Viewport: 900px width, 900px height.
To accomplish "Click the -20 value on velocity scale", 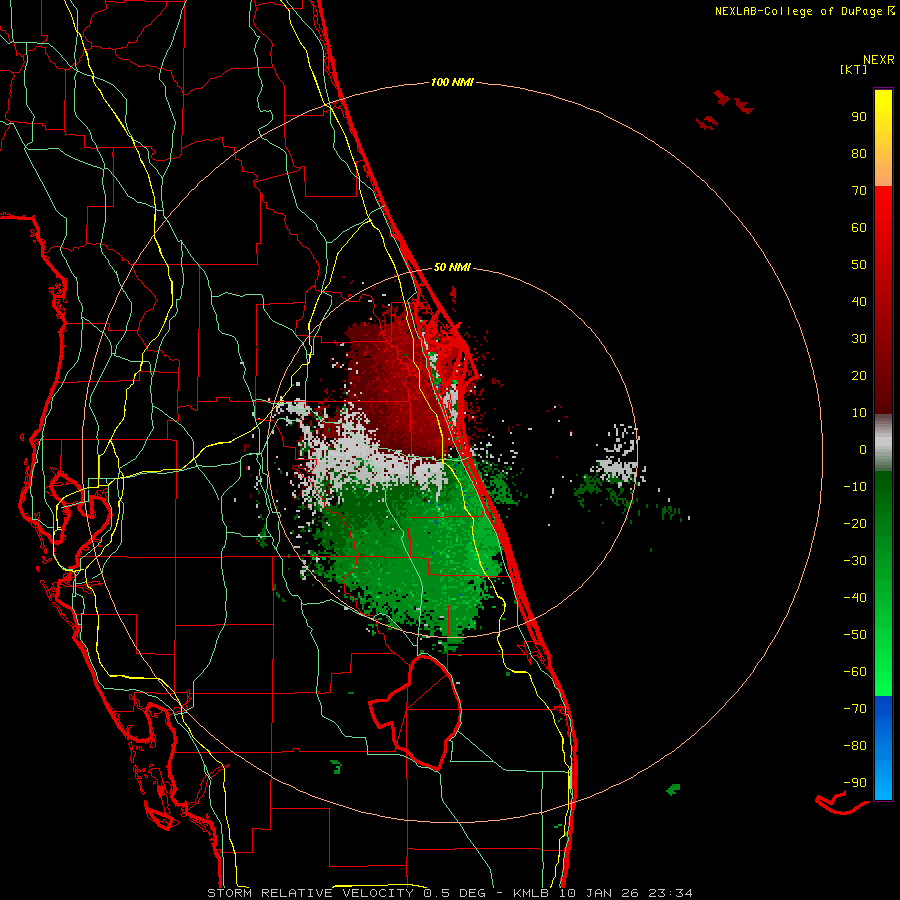I will click(855, 524).
